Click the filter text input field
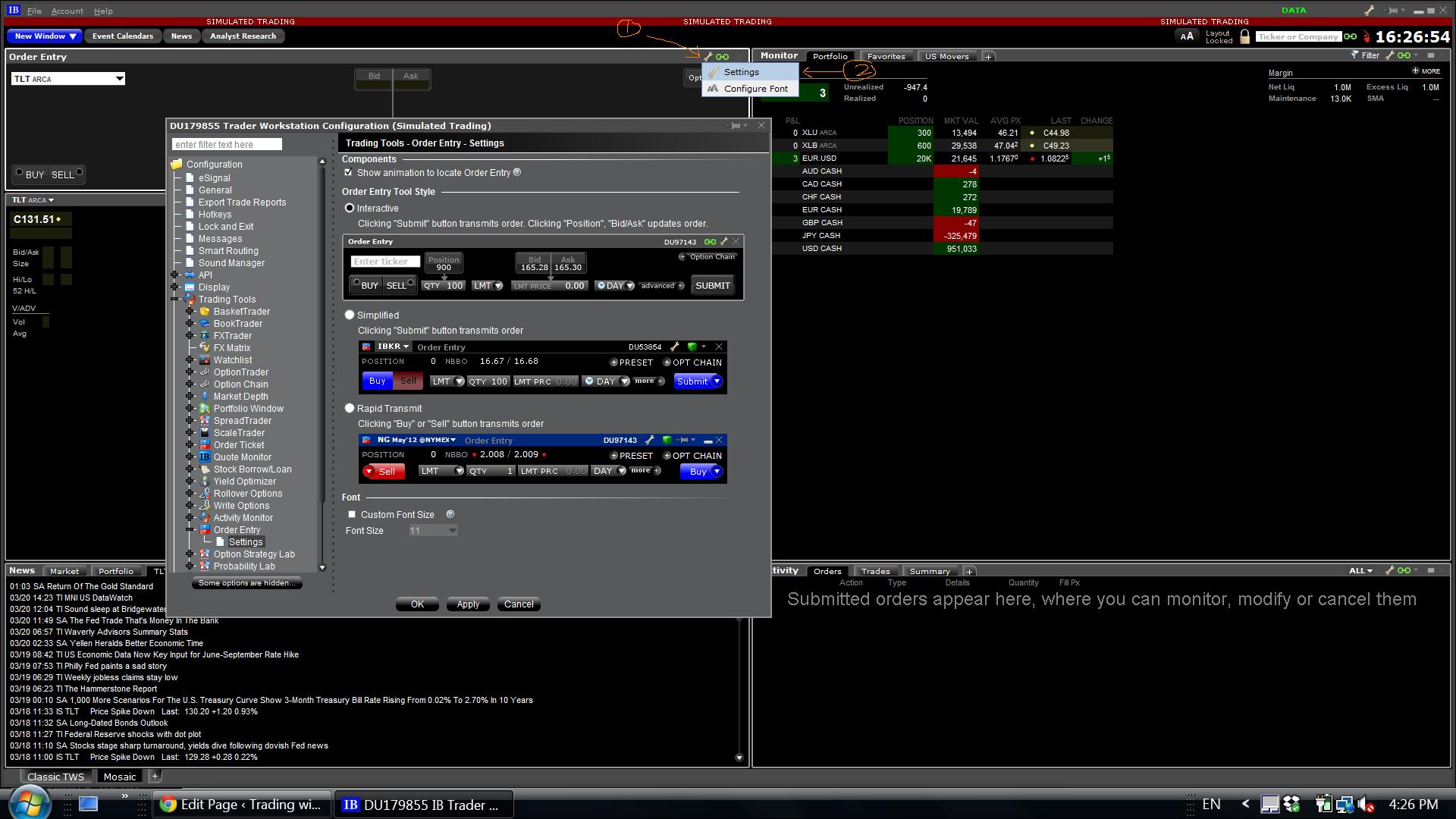1456x819 pixels. [227, 144]
